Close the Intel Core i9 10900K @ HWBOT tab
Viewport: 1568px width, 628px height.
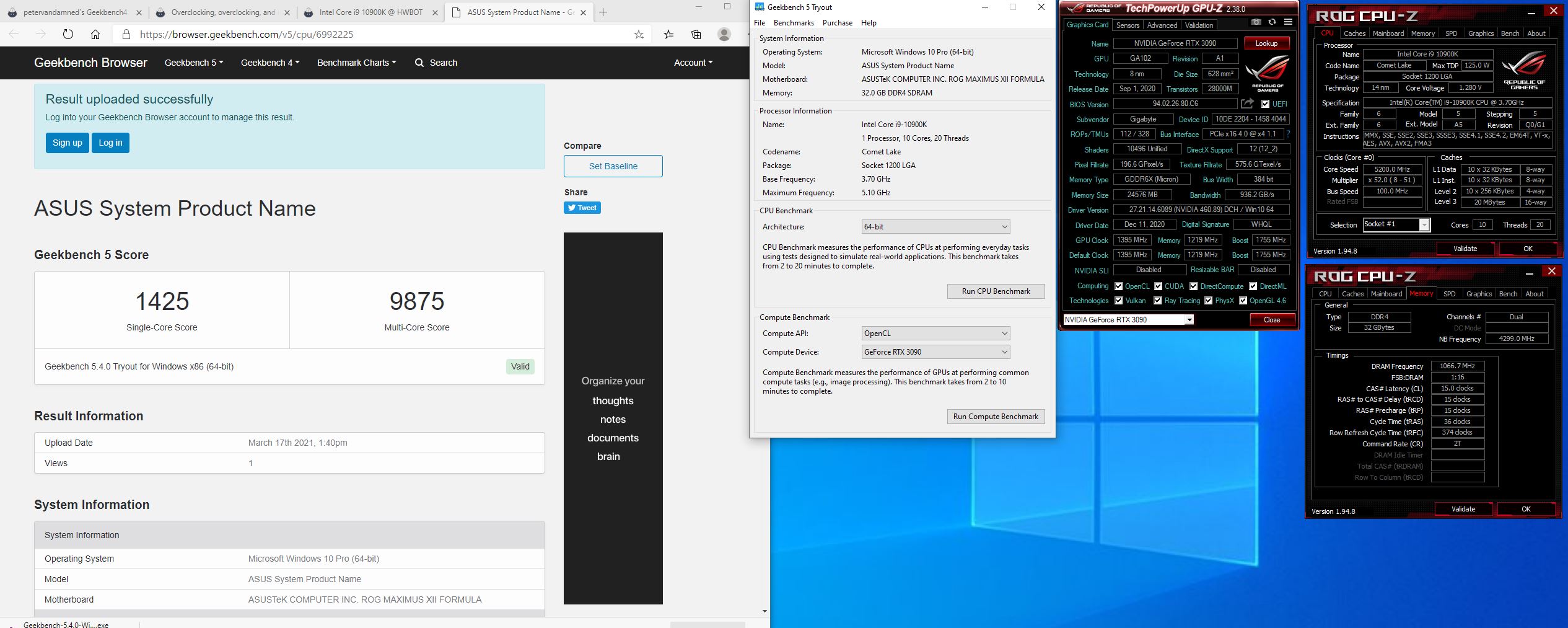click(x=435, y=12)
